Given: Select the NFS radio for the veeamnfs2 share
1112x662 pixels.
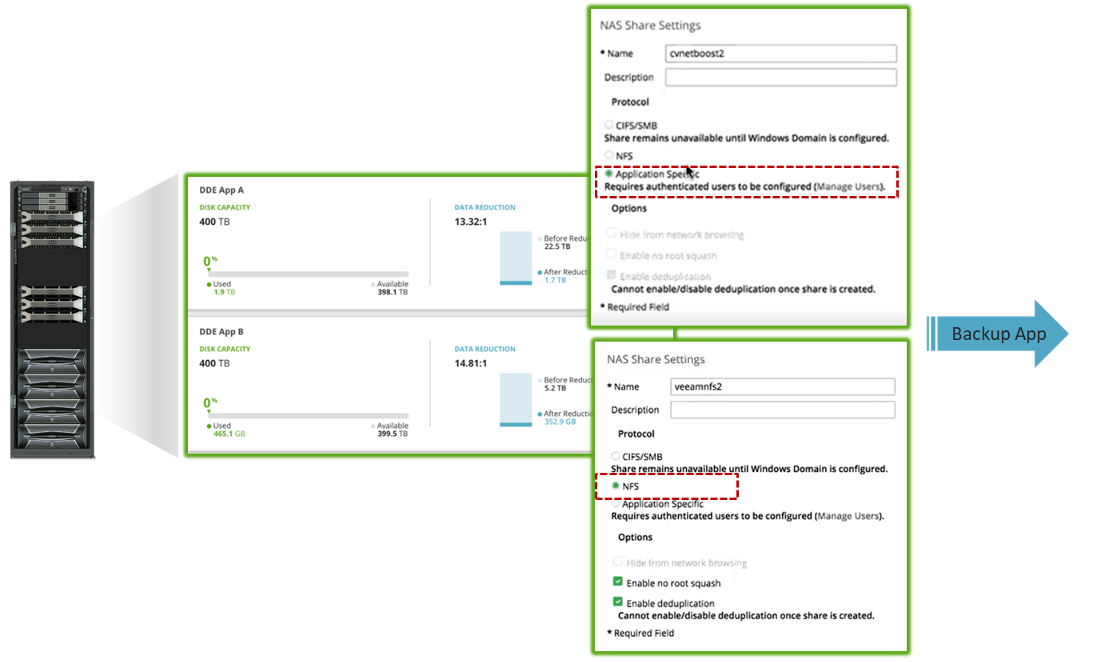Looking at the screenshot, I should click(616, 487).
